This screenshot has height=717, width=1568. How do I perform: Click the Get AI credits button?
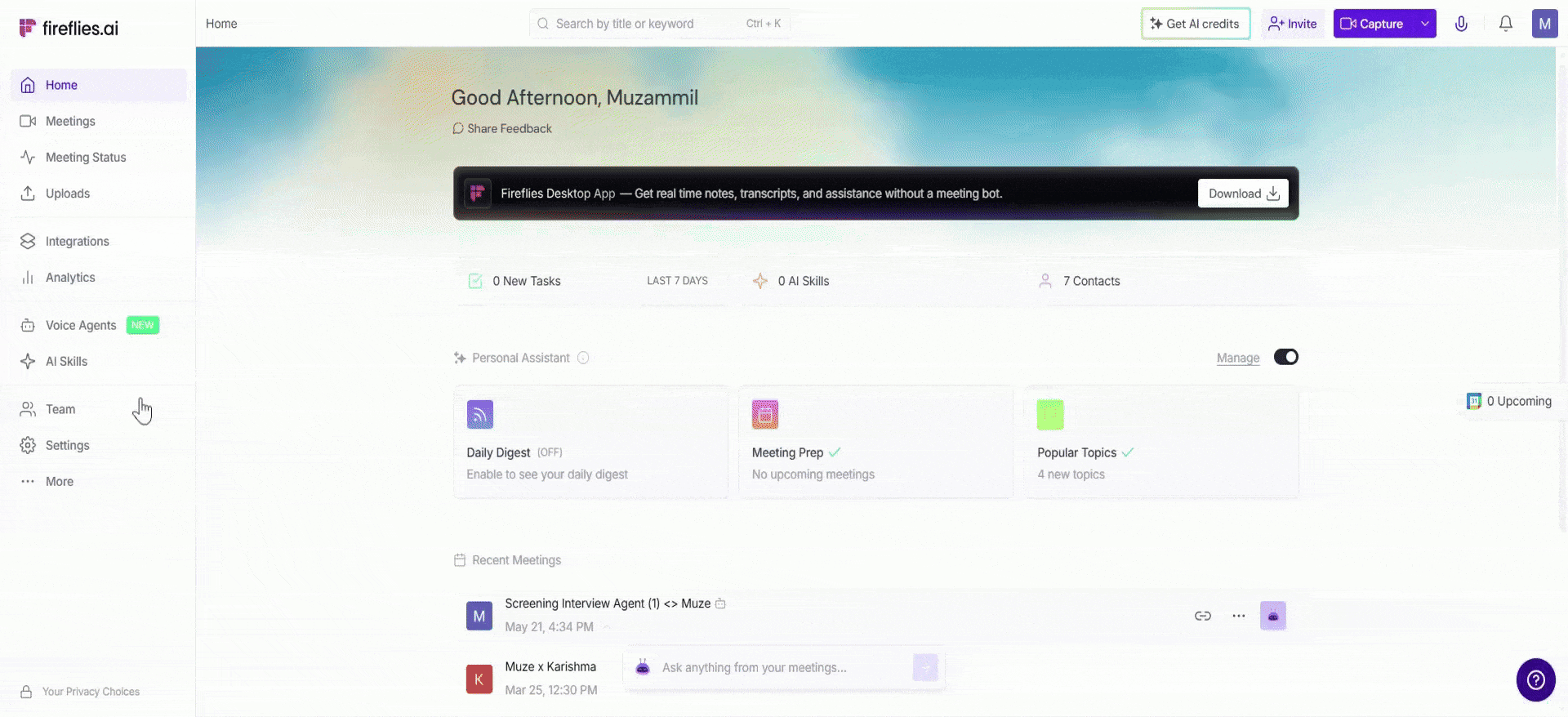tap(1196, 24)
